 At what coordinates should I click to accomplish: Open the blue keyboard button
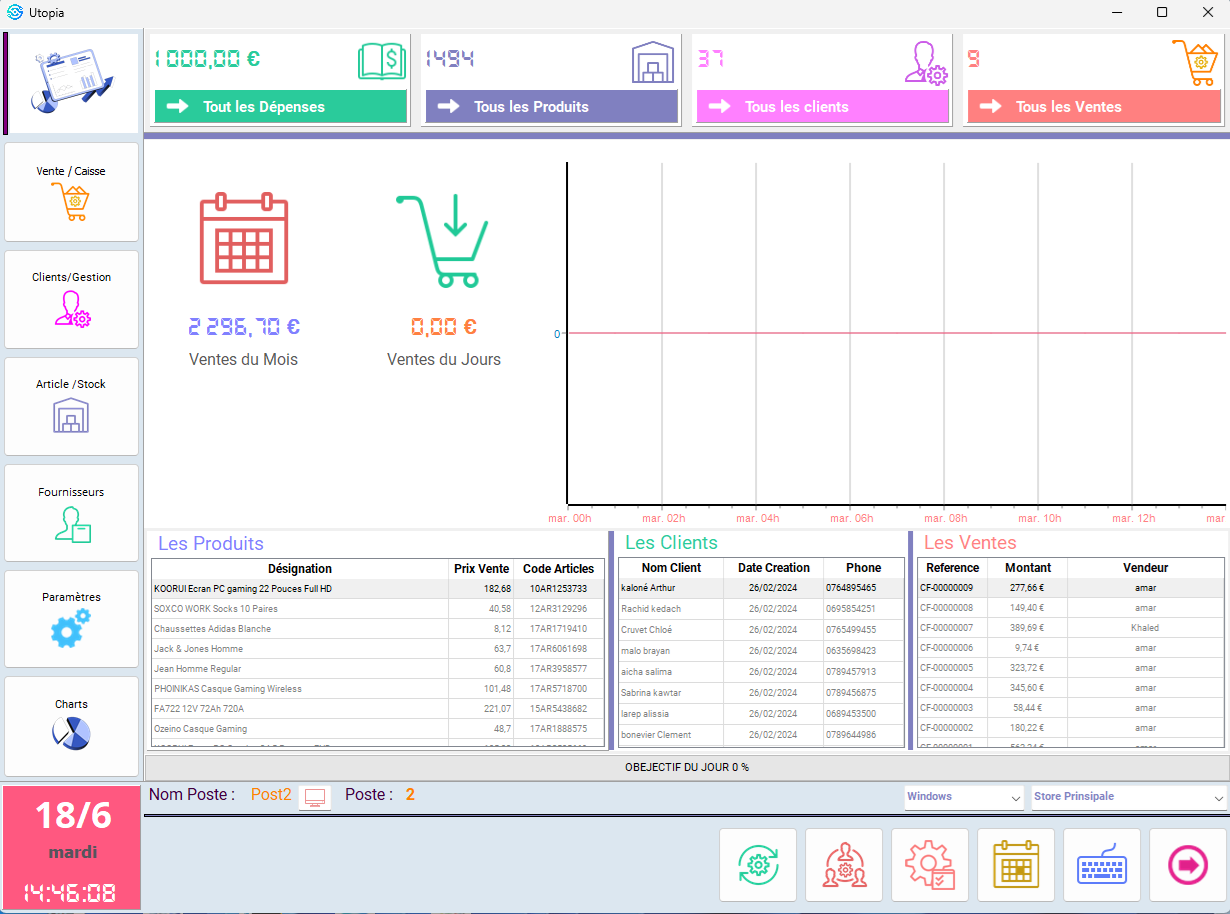[x=1102, y=865]
